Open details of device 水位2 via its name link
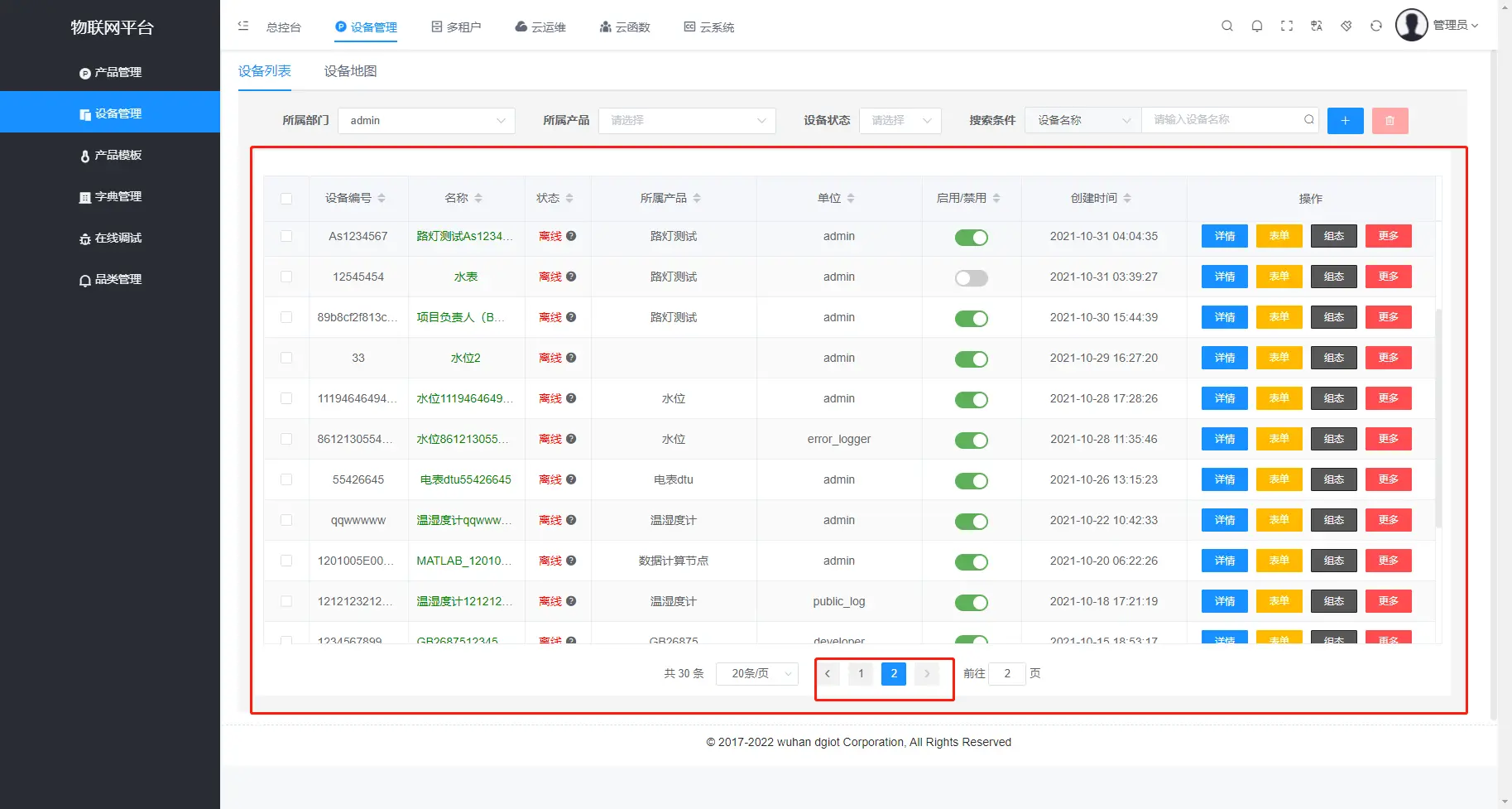Screen dimensions: 1512x809 click(466, 357)
